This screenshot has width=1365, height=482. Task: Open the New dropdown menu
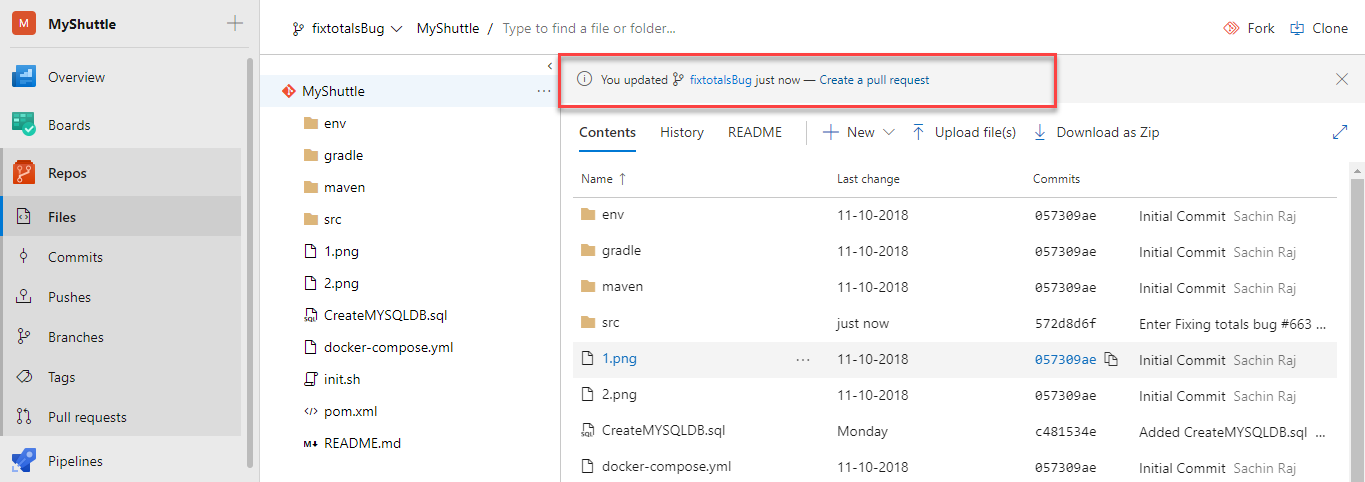pos(858,132)
